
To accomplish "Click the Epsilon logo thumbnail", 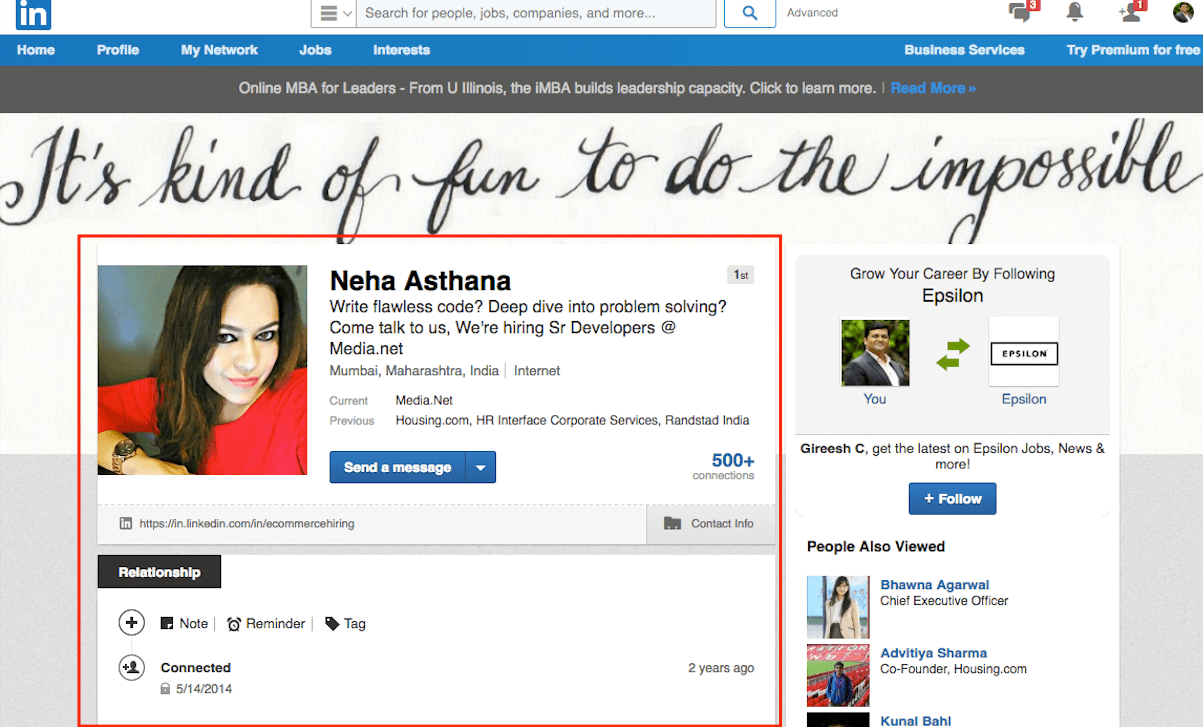I will 1023,352.
